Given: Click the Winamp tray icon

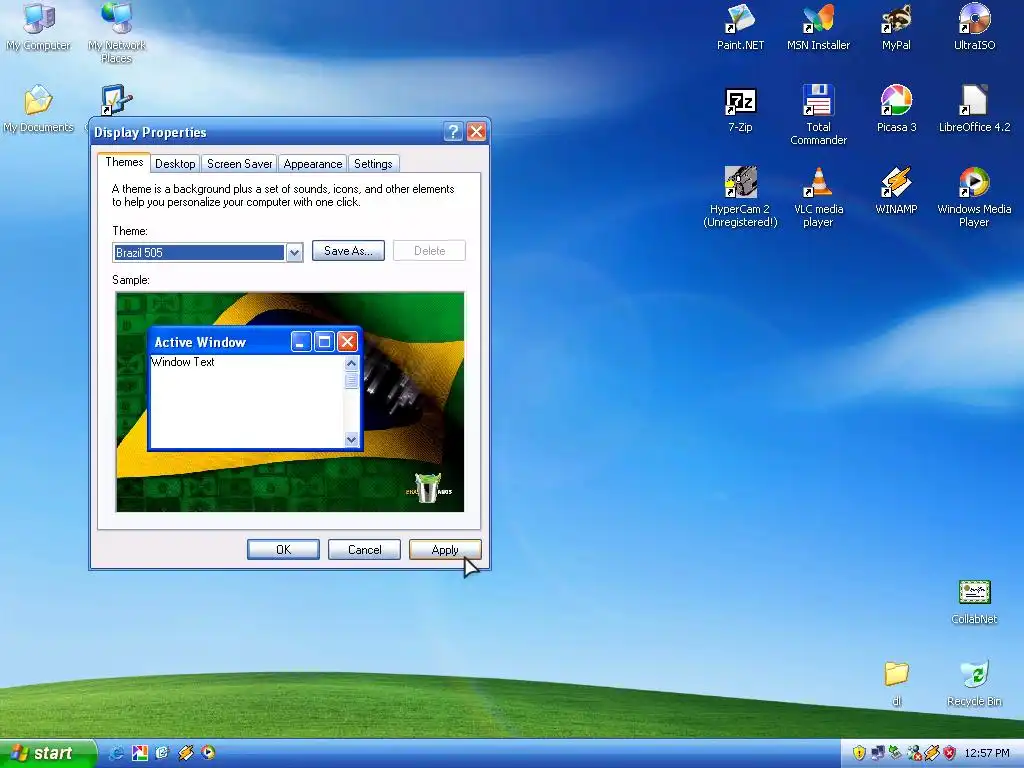Looking at the screenshot, I should pos(931,753).
